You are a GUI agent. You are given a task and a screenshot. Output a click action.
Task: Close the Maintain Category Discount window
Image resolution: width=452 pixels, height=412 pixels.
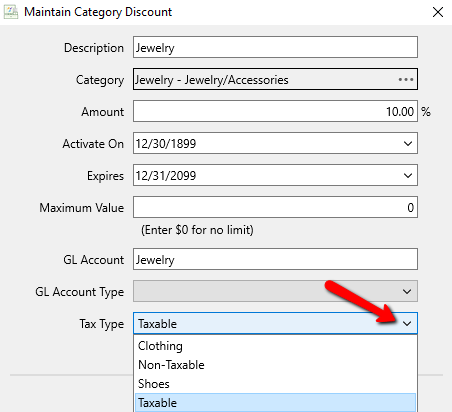tap(438, 12)
